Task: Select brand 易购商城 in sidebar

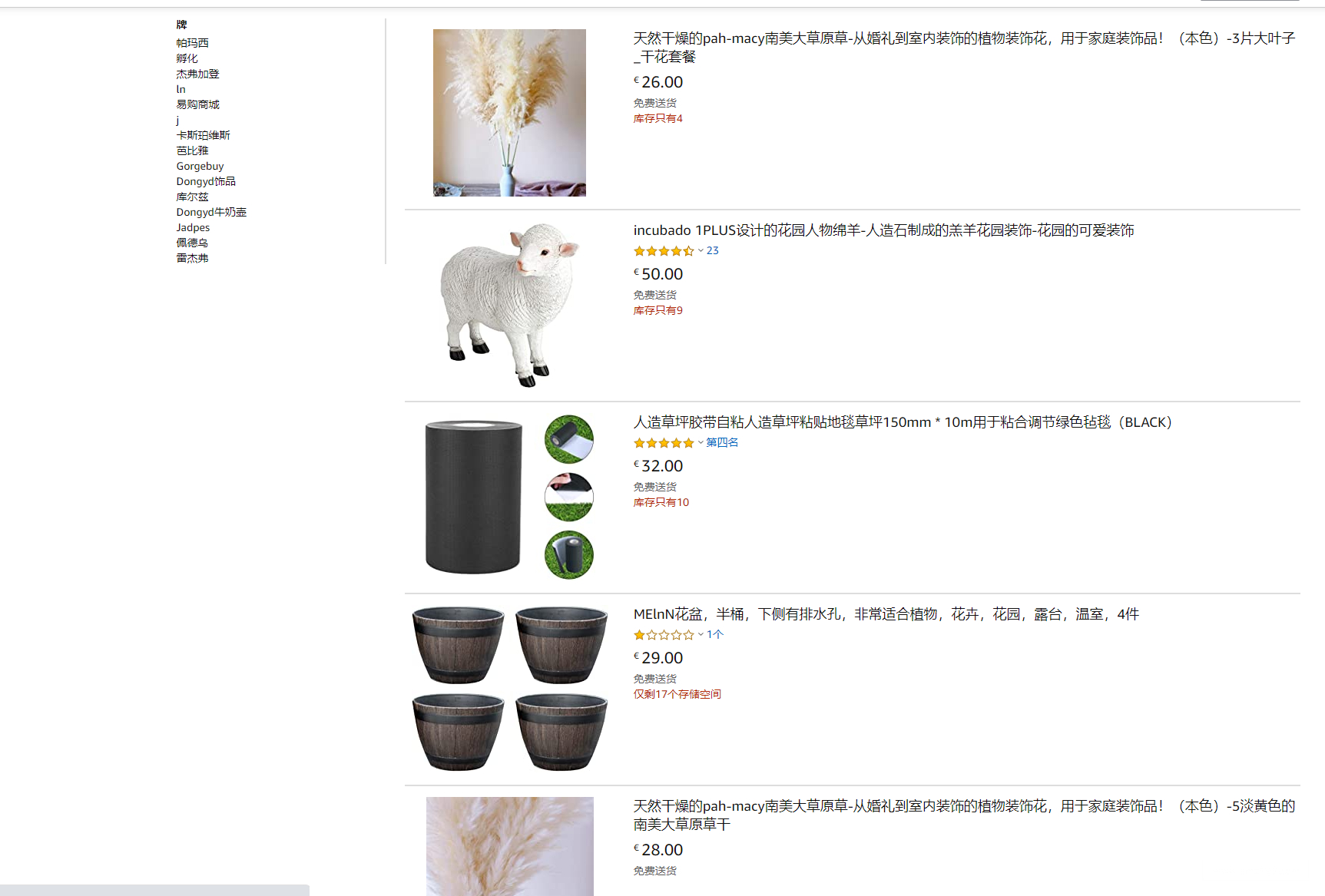Action: (x=197, y=104)
